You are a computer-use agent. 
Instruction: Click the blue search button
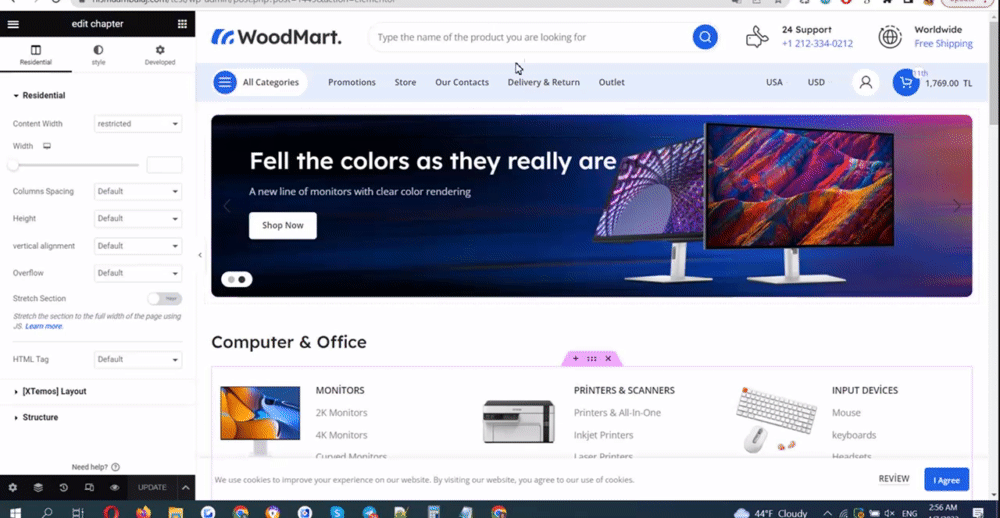[705, 37]
